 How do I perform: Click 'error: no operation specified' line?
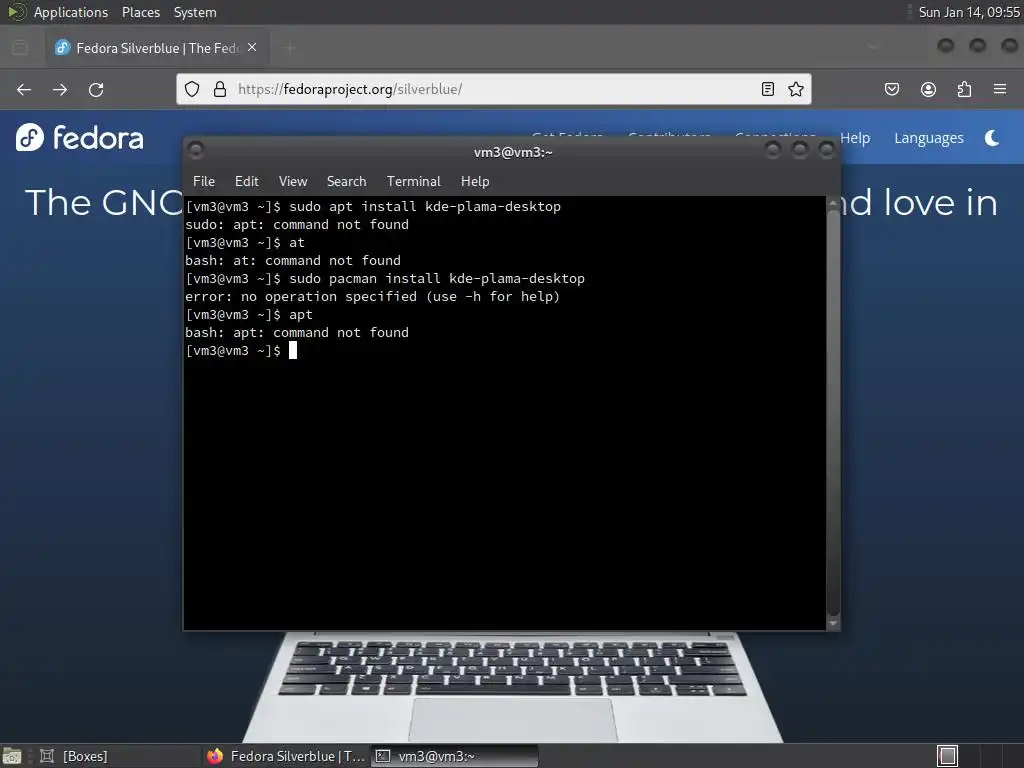pyautogui.click(x=372, y=296)
